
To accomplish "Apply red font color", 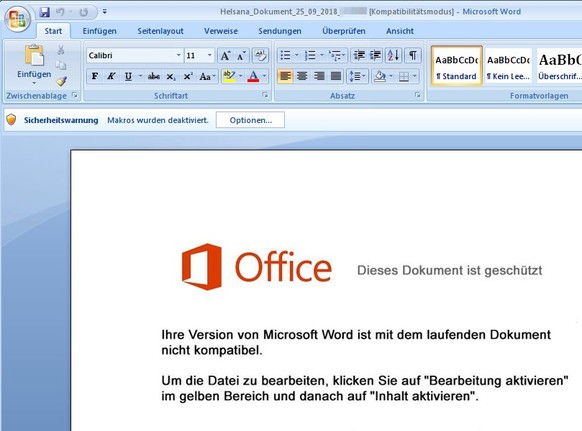I will (x=254, y=76).
